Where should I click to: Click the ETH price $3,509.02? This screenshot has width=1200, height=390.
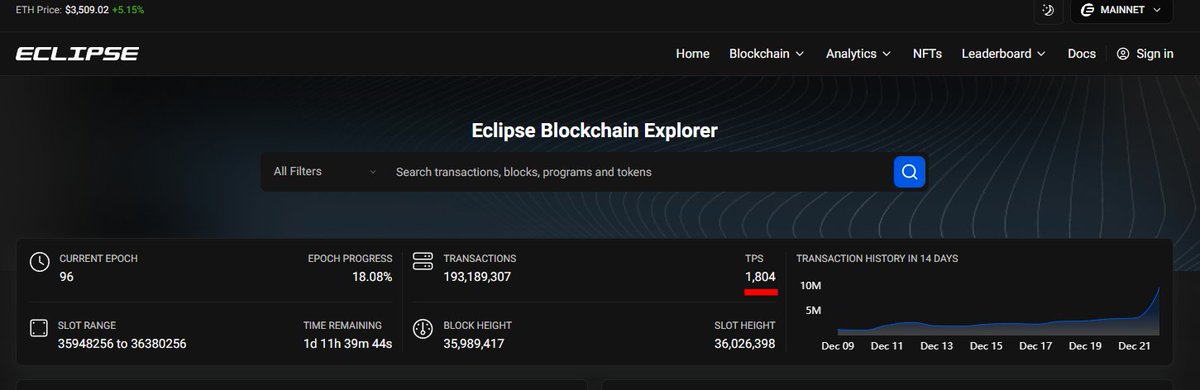pos(87,10)
